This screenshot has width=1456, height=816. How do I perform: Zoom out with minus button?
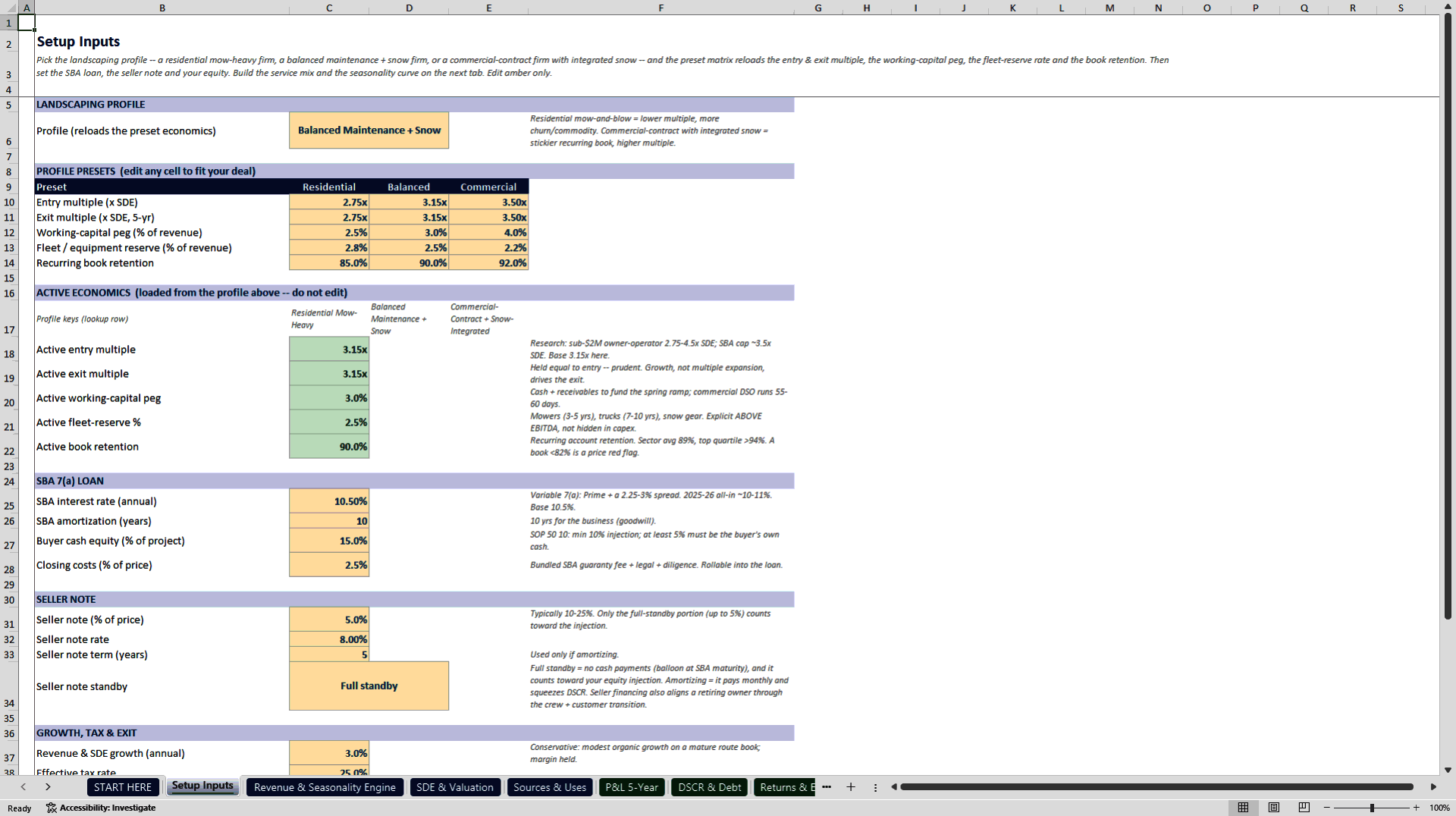coord(1327,808)
